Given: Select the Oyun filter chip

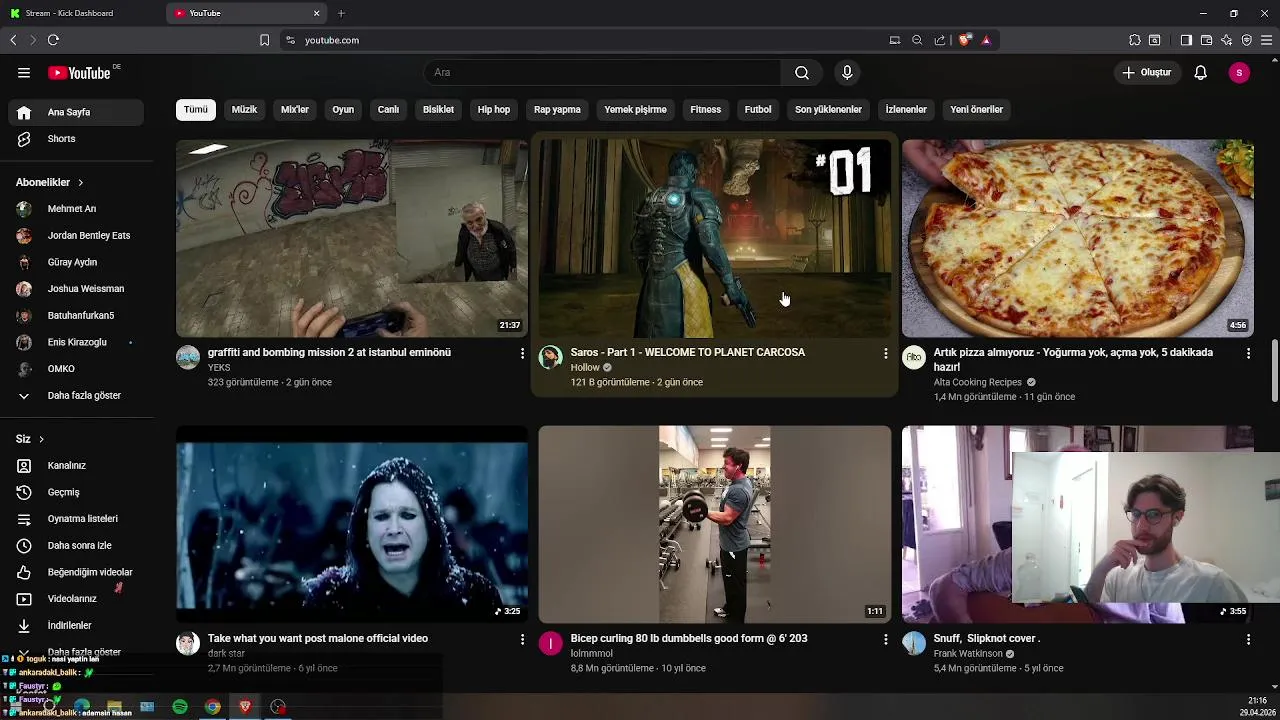Looking at the screenshot, I should point(343,109).
